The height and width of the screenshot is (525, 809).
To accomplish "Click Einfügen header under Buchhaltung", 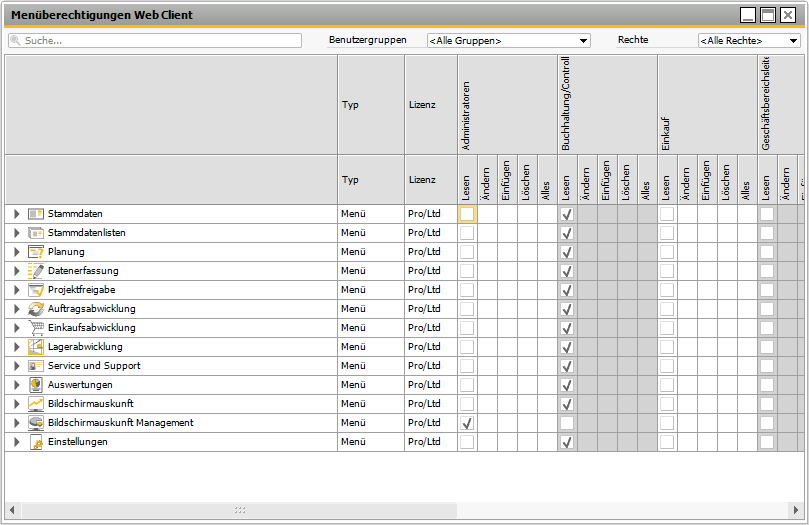I will tap(607, 180).
